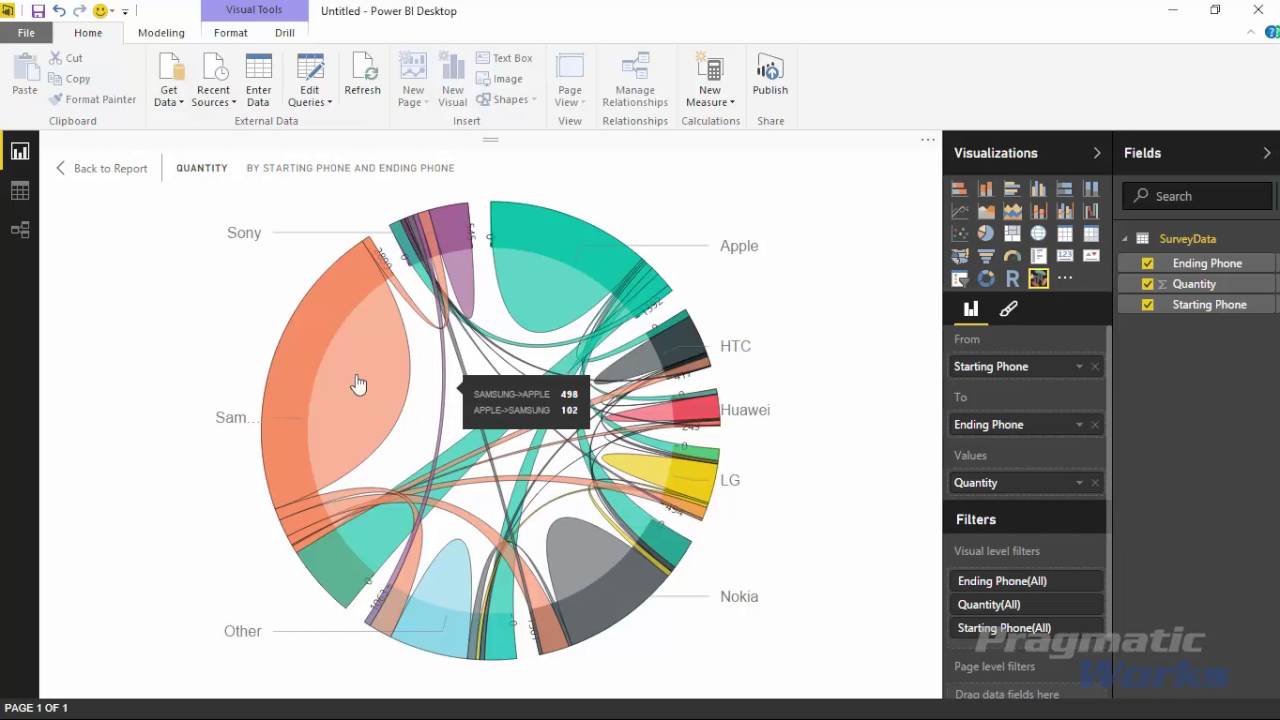Image resolution: width=1280 pixels, height=720 pixels.
Task: Select the clustered bar chart visual
Action: (x=1012, y=189)
